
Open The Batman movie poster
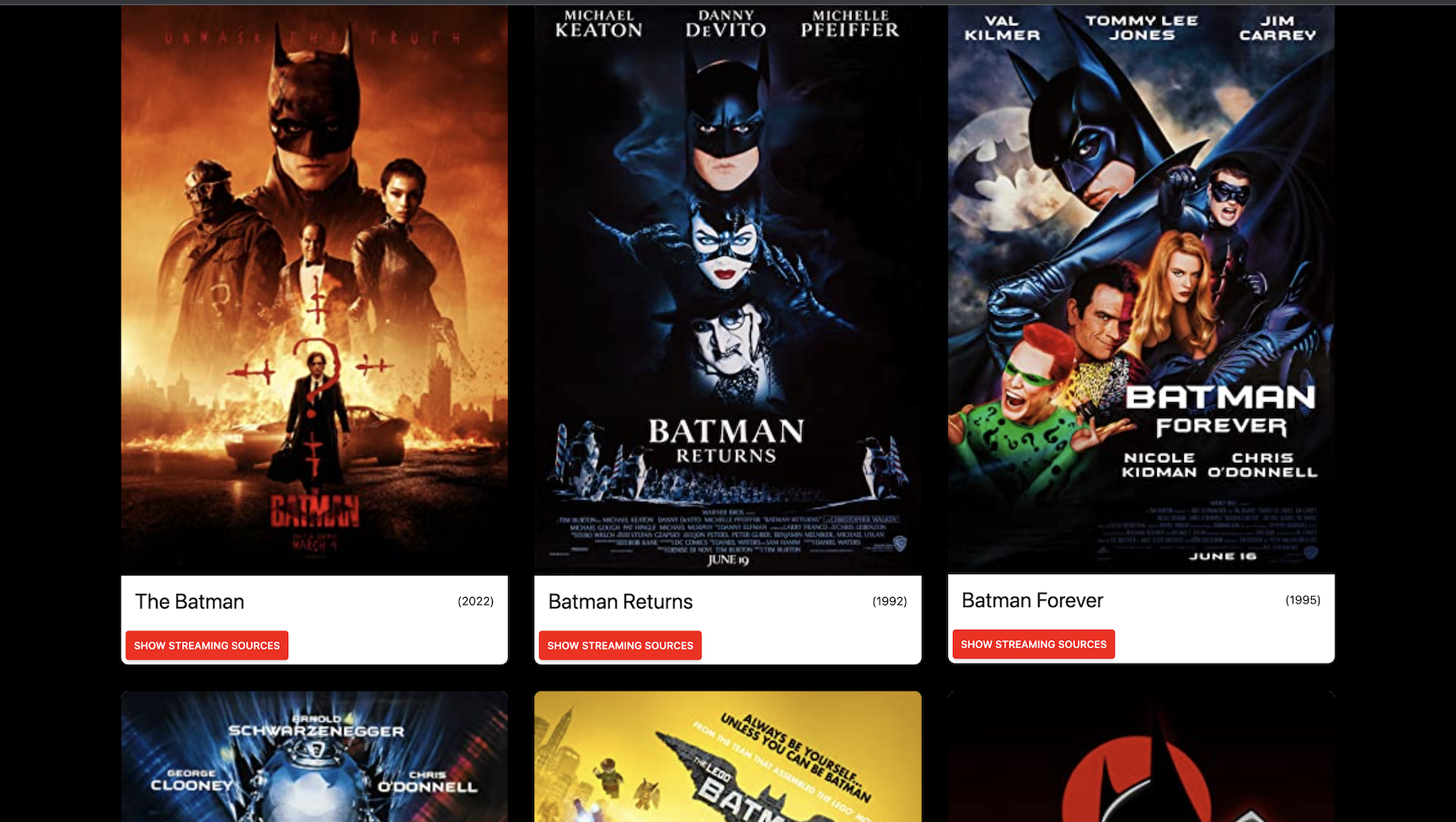[314, 288]
